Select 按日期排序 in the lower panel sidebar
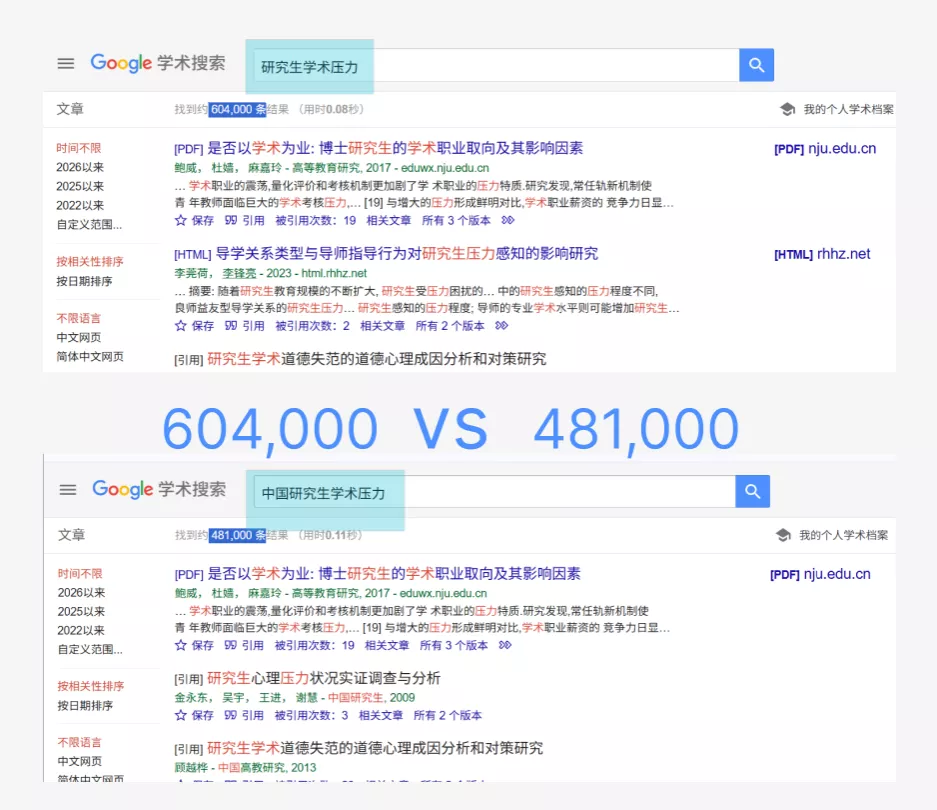Screen dimensions: 937x810 (x=84, y=705)
